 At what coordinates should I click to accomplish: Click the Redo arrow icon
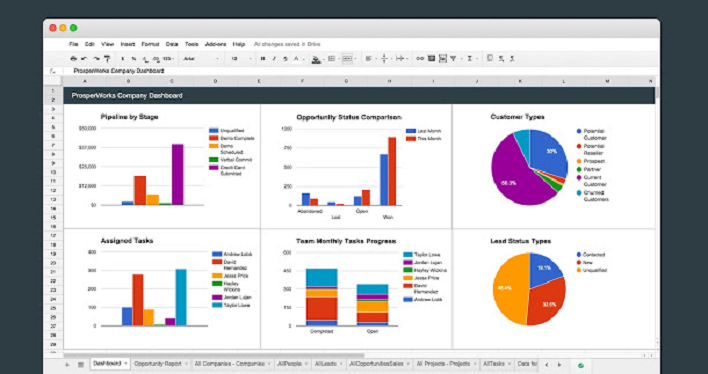[97, 58]
